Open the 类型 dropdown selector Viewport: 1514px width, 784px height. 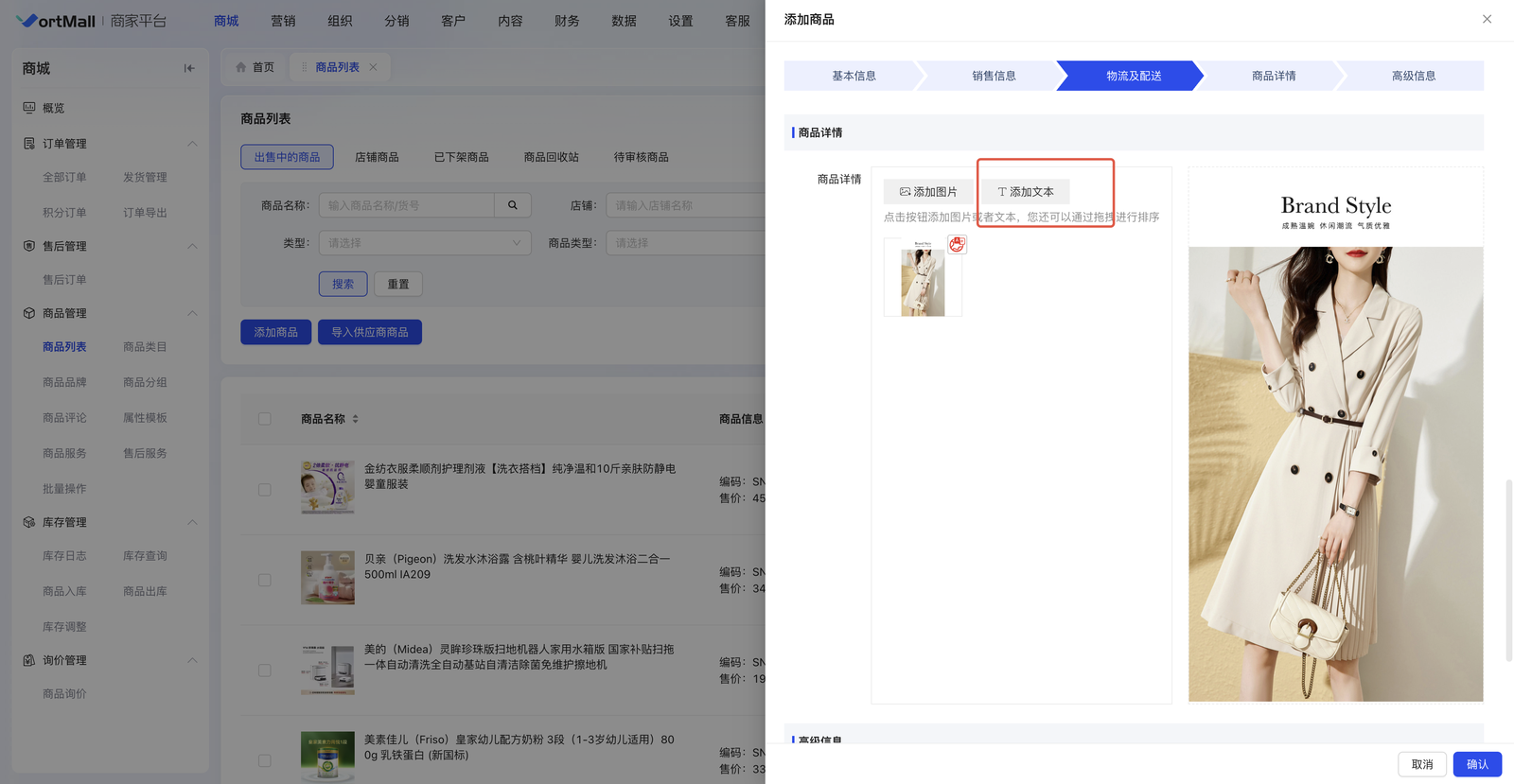coord(424,243)
